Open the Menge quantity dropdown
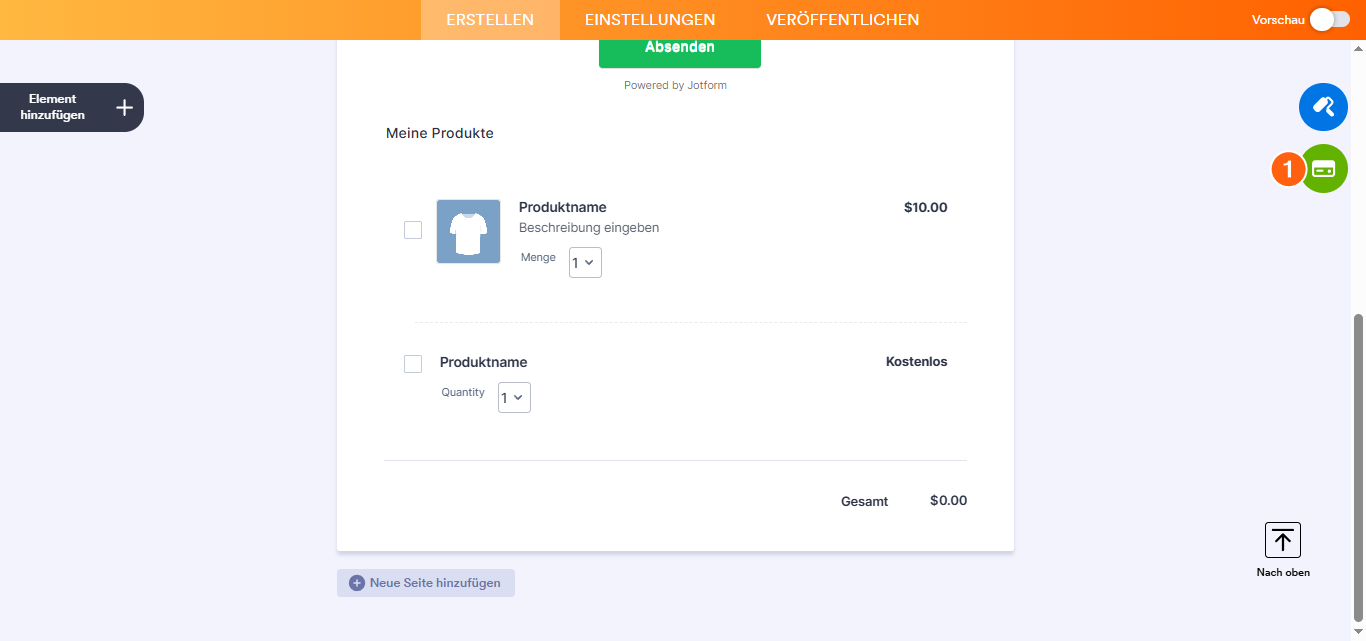 click(585, 262)
